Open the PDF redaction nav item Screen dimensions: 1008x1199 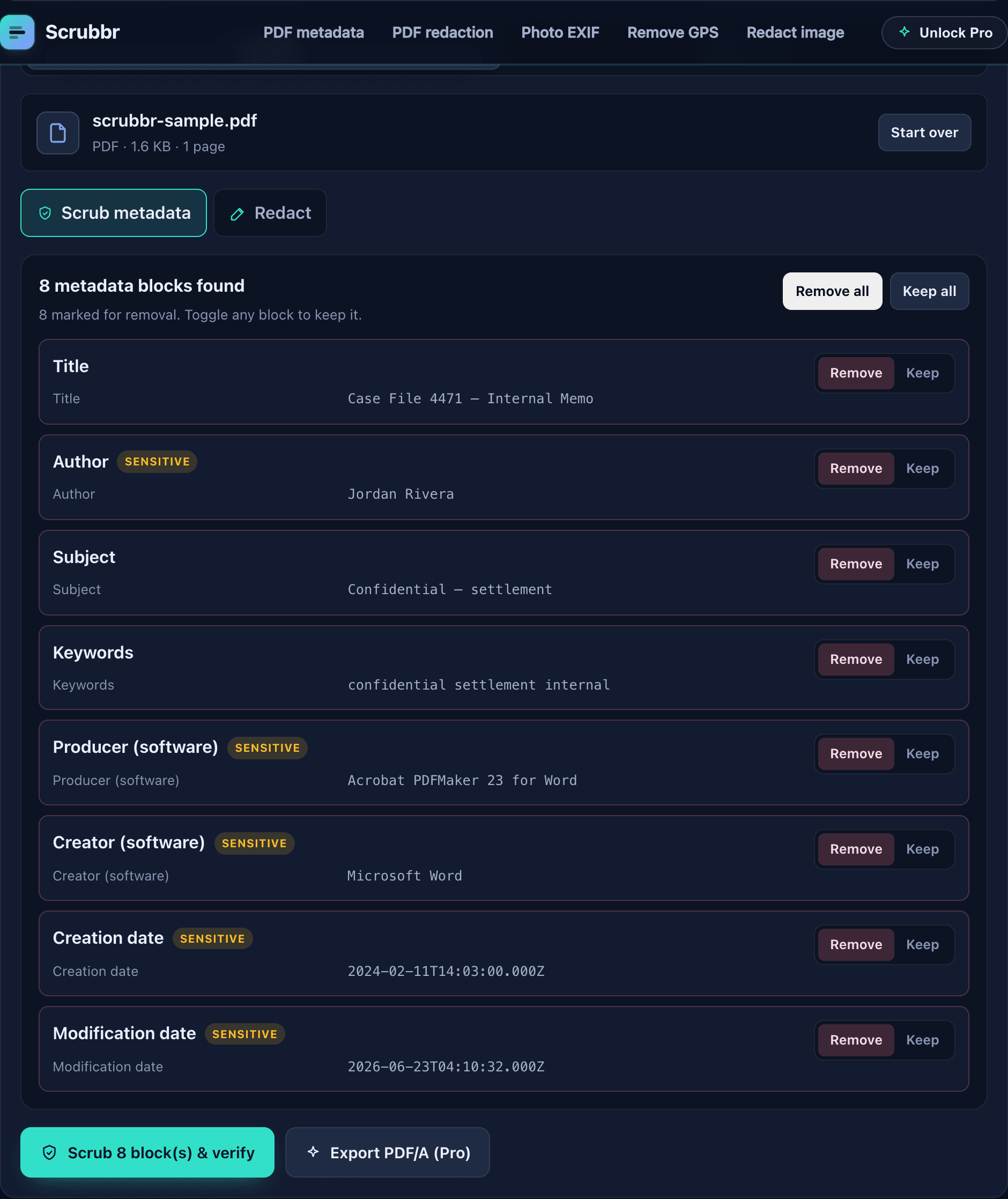tap(442, 33)
